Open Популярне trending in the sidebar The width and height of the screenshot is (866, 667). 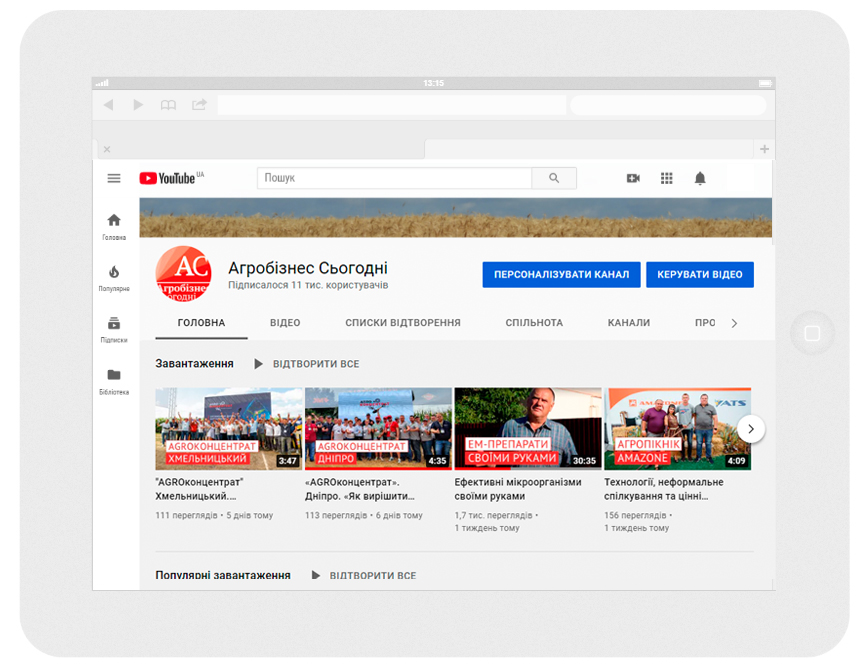pyautogui.click(x=114, y=277)
